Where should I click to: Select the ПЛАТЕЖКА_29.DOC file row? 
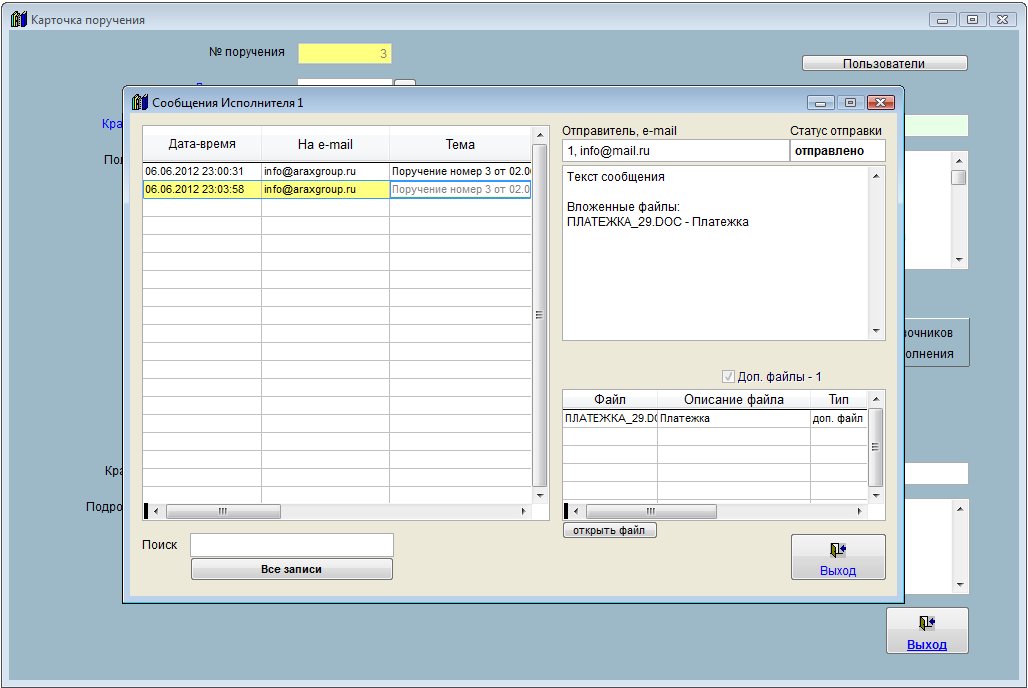[610, 418]
